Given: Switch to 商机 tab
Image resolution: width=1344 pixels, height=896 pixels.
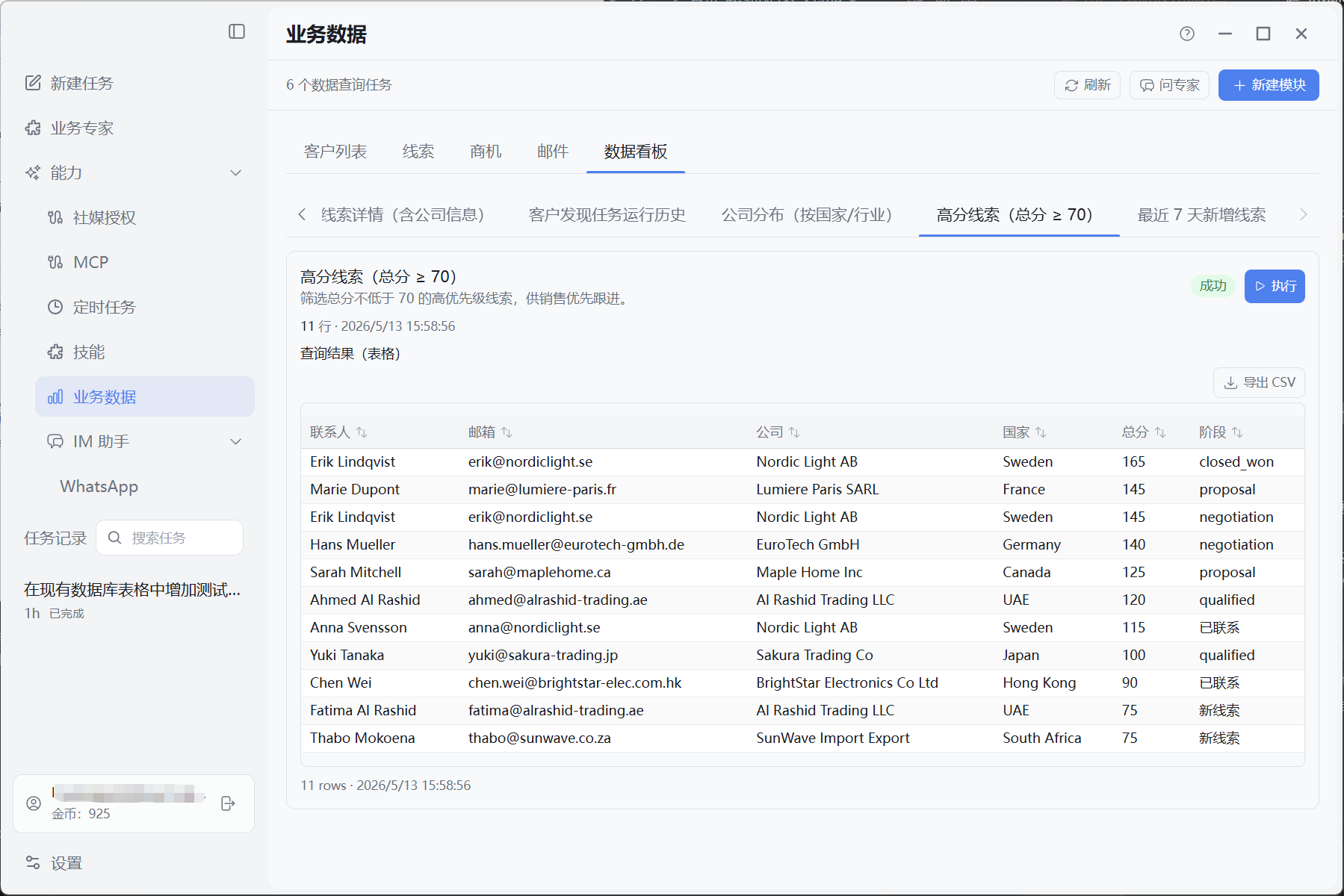Looking at the screenshot, I should point(486,152).
